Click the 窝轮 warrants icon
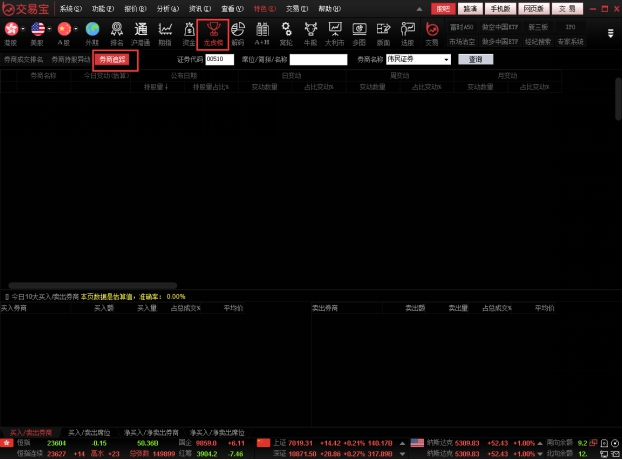This screenshot has height=460, width=623. coord(286,33)
